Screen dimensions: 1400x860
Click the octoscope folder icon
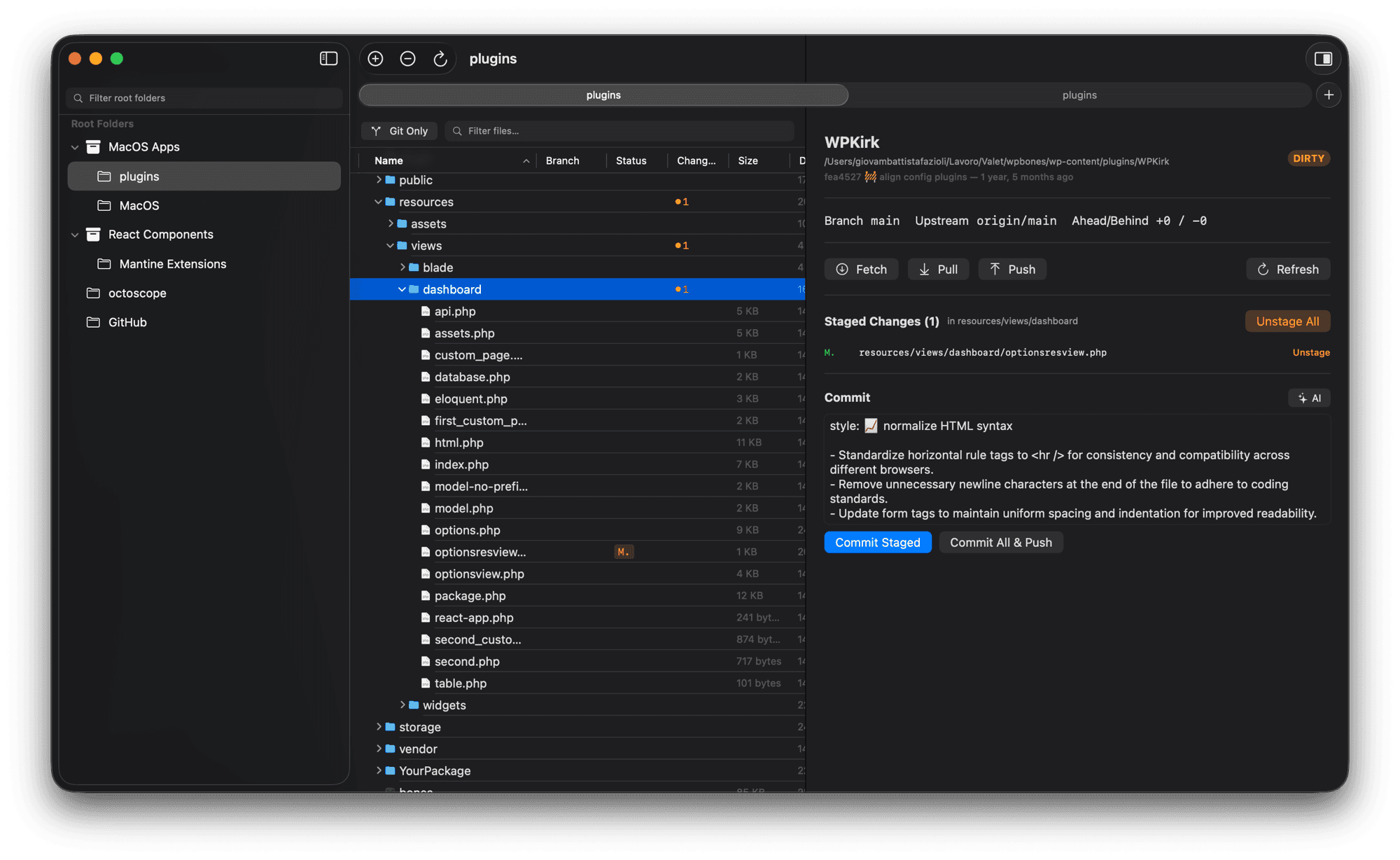pos(93,293)
